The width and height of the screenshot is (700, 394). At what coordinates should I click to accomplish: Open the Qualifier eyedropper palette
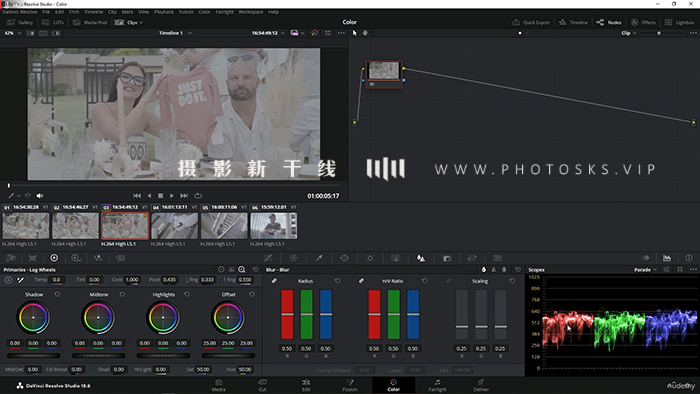319,258
